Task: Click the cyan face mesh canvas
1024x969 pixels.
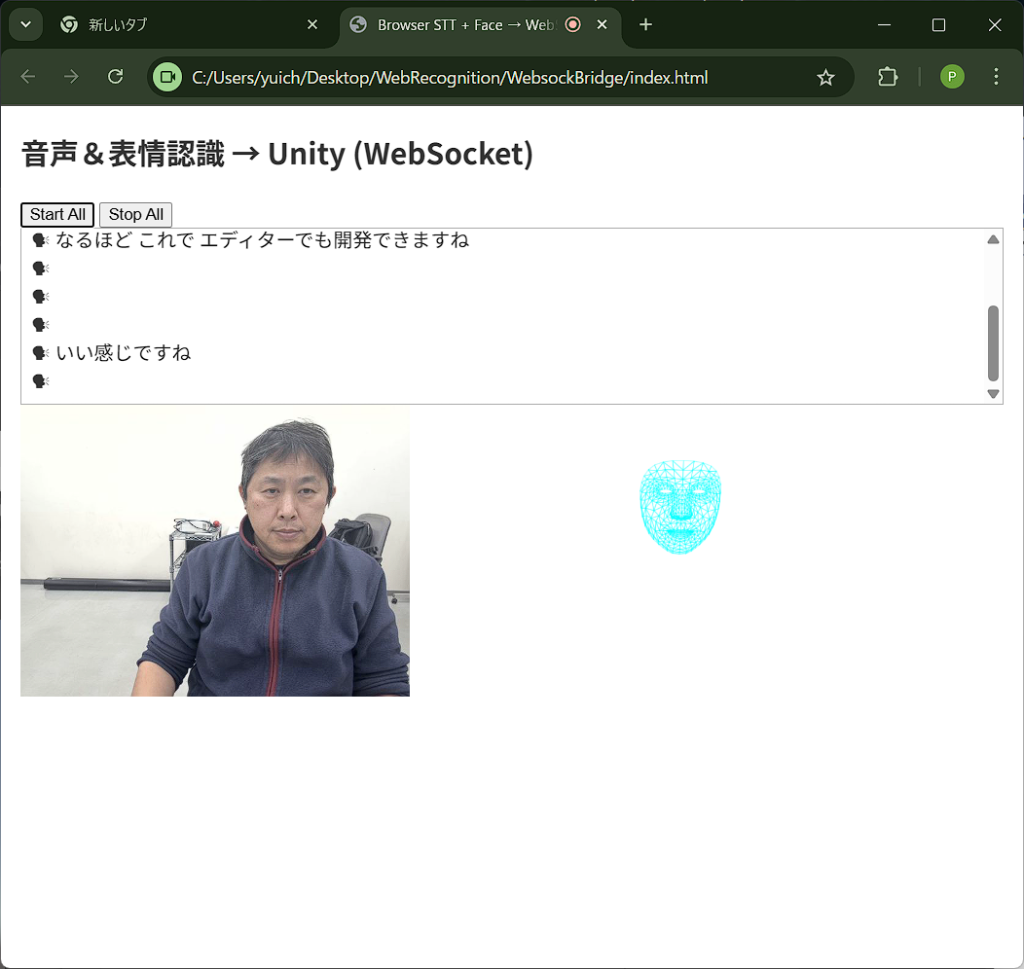Action: coord(680,507)
